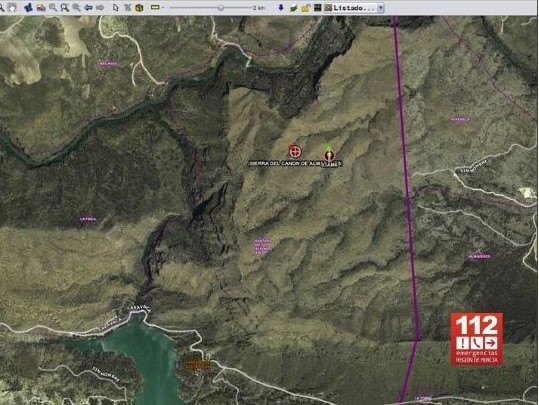
Task: Click the zoom out magnifier tool
Action: pyautogui.click(x=76, y=8)
